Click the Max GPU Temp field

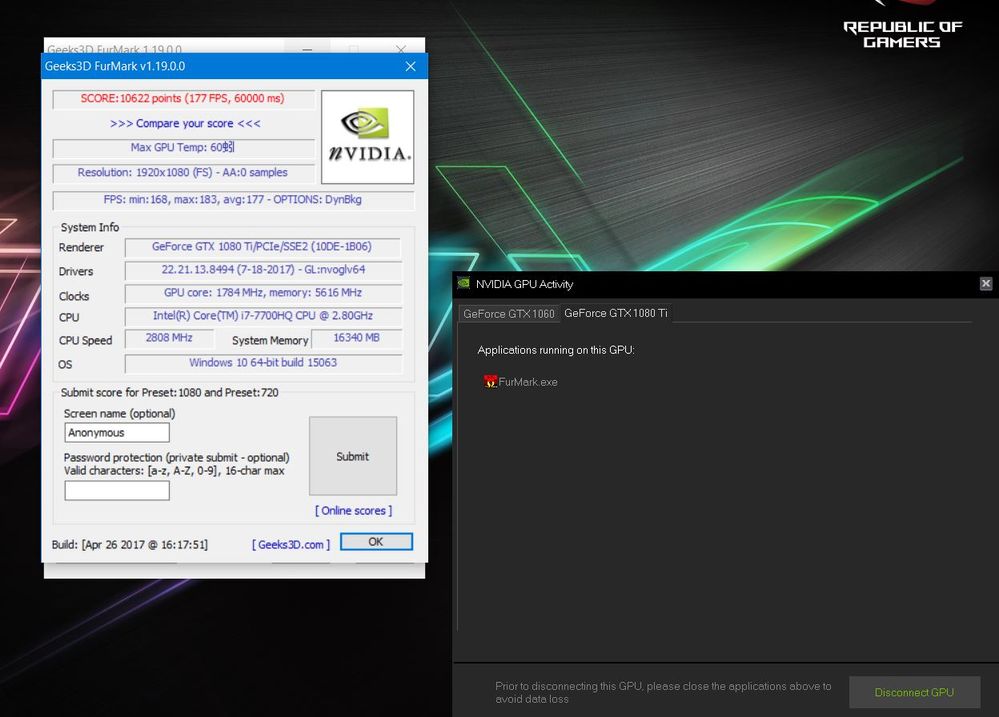tap(183, 148)
